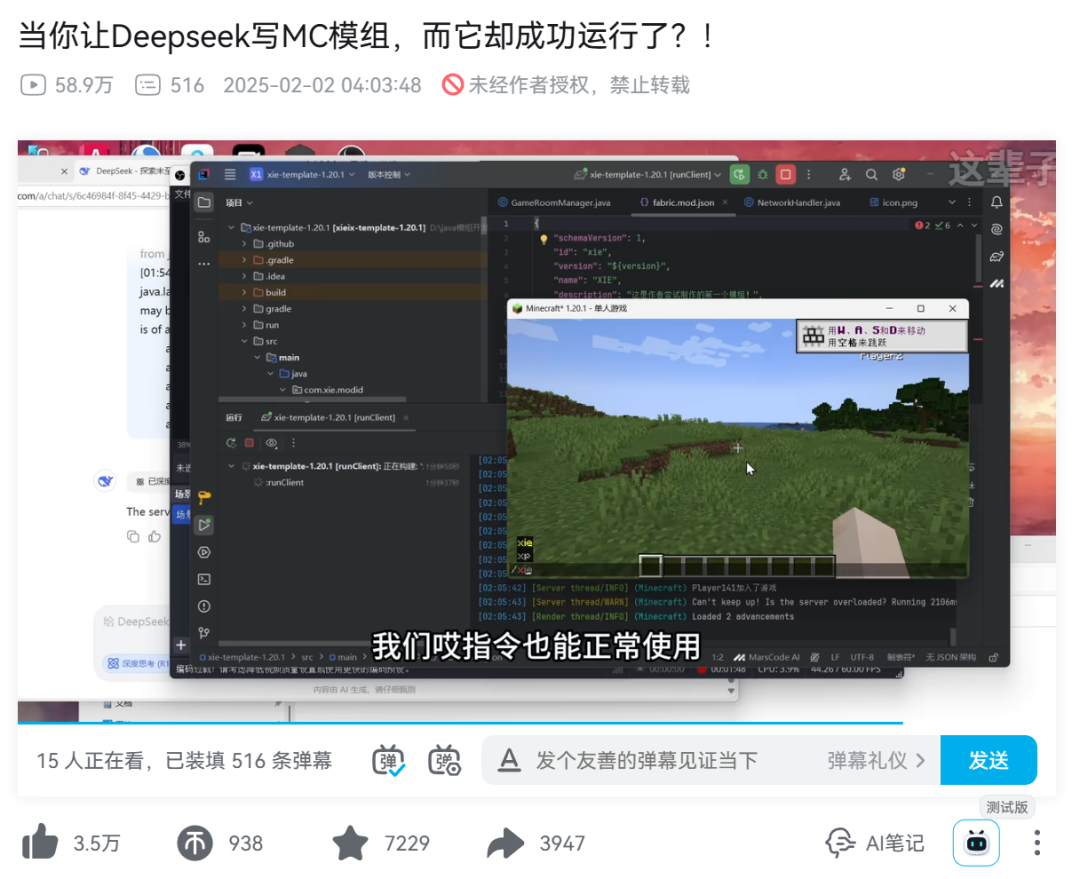This screenshot has width=1080, height=879.
Task: Open danmaku settings icon with gear
Action: (444, 761)
